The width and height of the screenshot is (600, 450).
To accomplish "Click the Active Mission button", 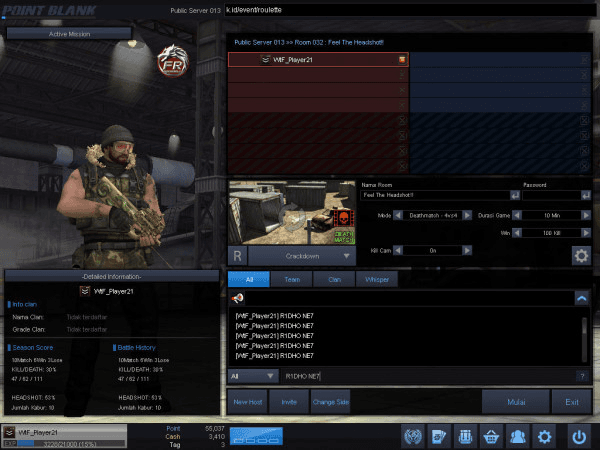I will 69,34.
